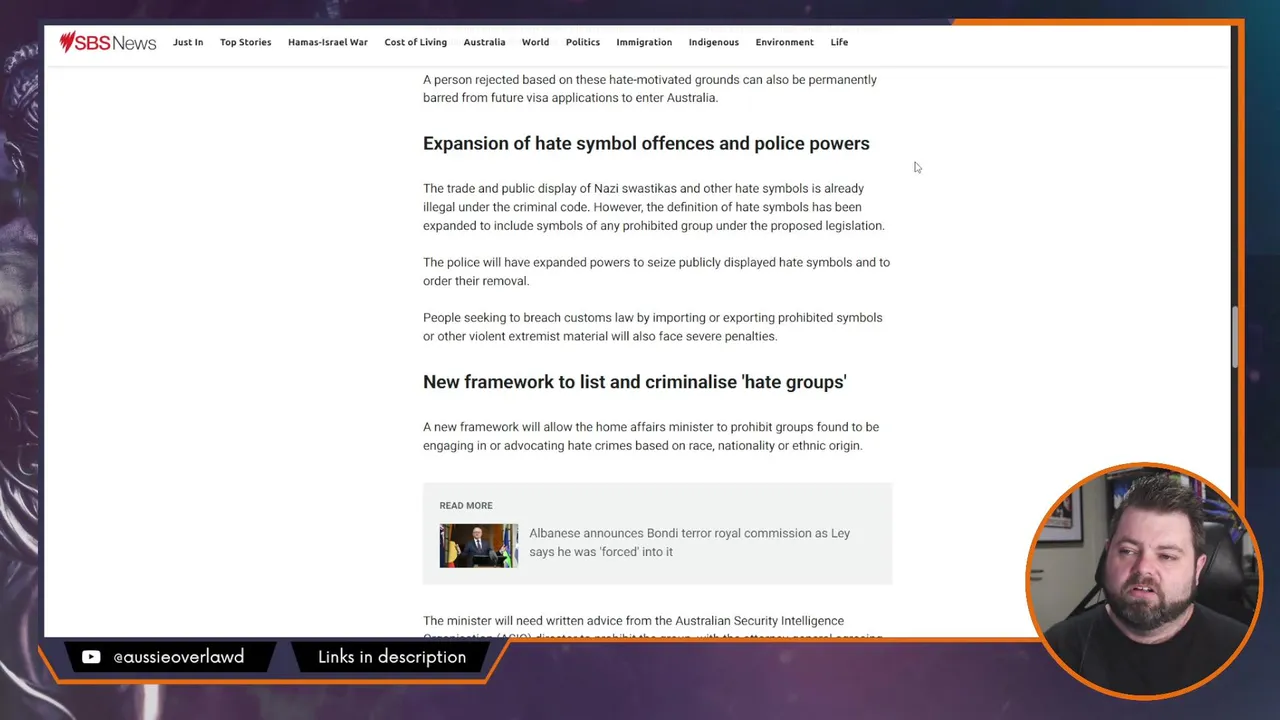Click the YouTube icon in overlay banner
Image resolution: width=1280 pixels, height=720 pixels.
tap(91, 657)
